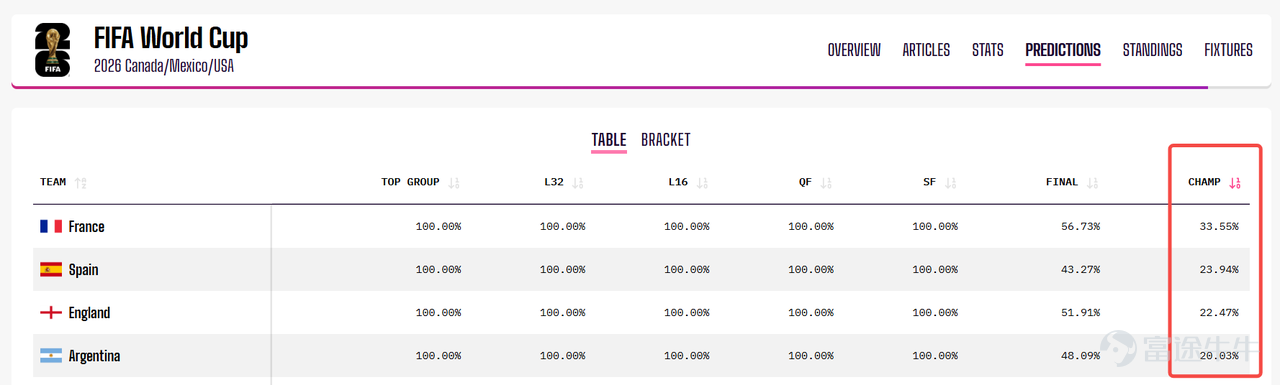Sort table by FINAL sort icon
Image resolution: width=1280 pixels, height=385 pixels.
tap(1092, 183)
